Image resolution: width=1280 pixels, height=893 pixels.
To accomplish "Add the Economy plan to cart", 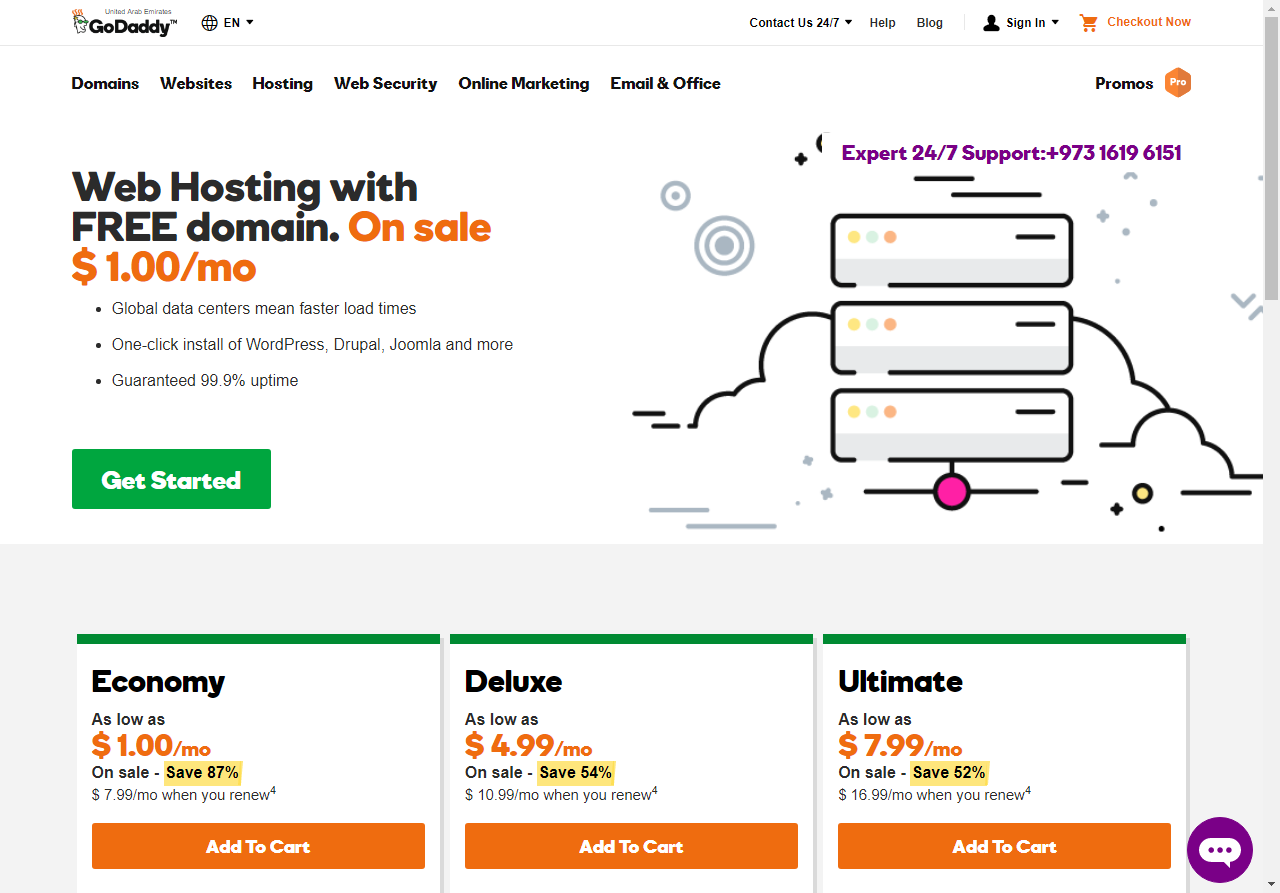I will point(258,846).
